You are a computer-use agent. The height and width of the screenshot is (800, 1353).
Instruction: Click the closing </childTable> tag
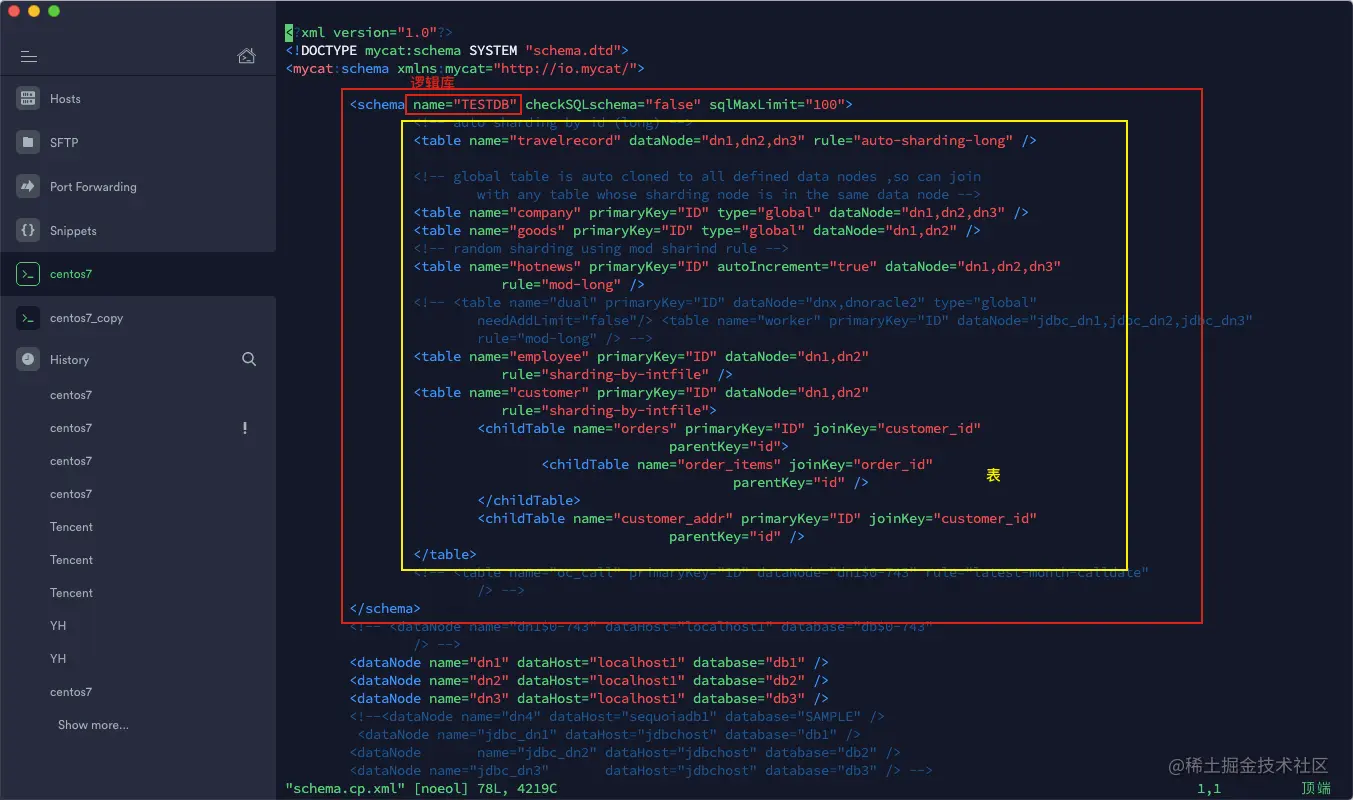click(x=529, y=500)
